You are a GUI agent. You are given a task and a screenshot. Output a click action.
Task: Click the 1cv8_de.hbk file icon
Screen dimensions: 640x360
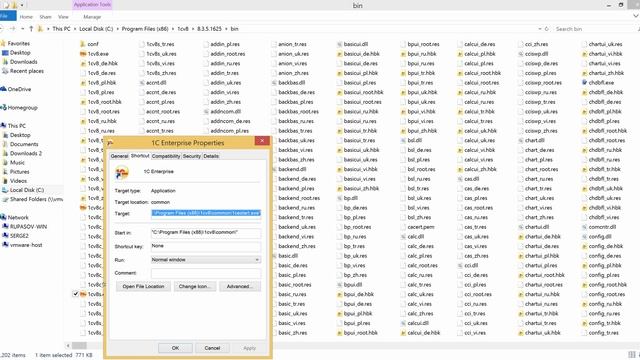82,63
